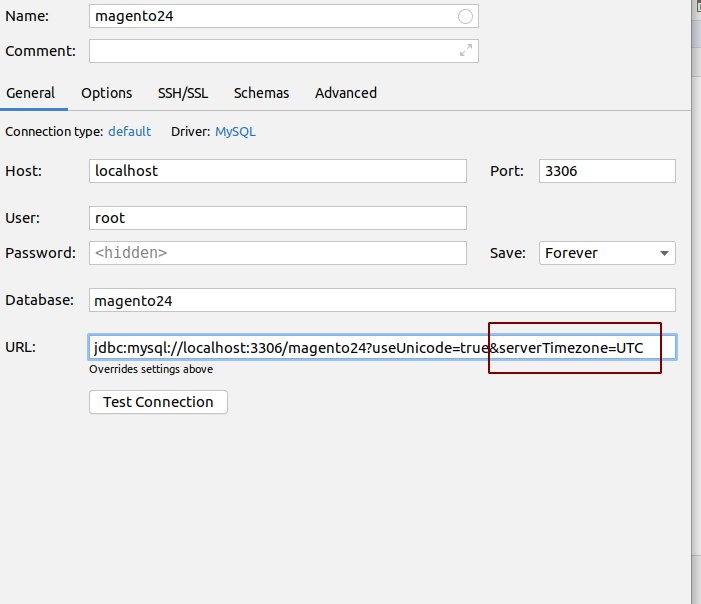This screenshot has width=701, height=604.
Task: Click the hidden Password field
Action: tap(278, 253)
